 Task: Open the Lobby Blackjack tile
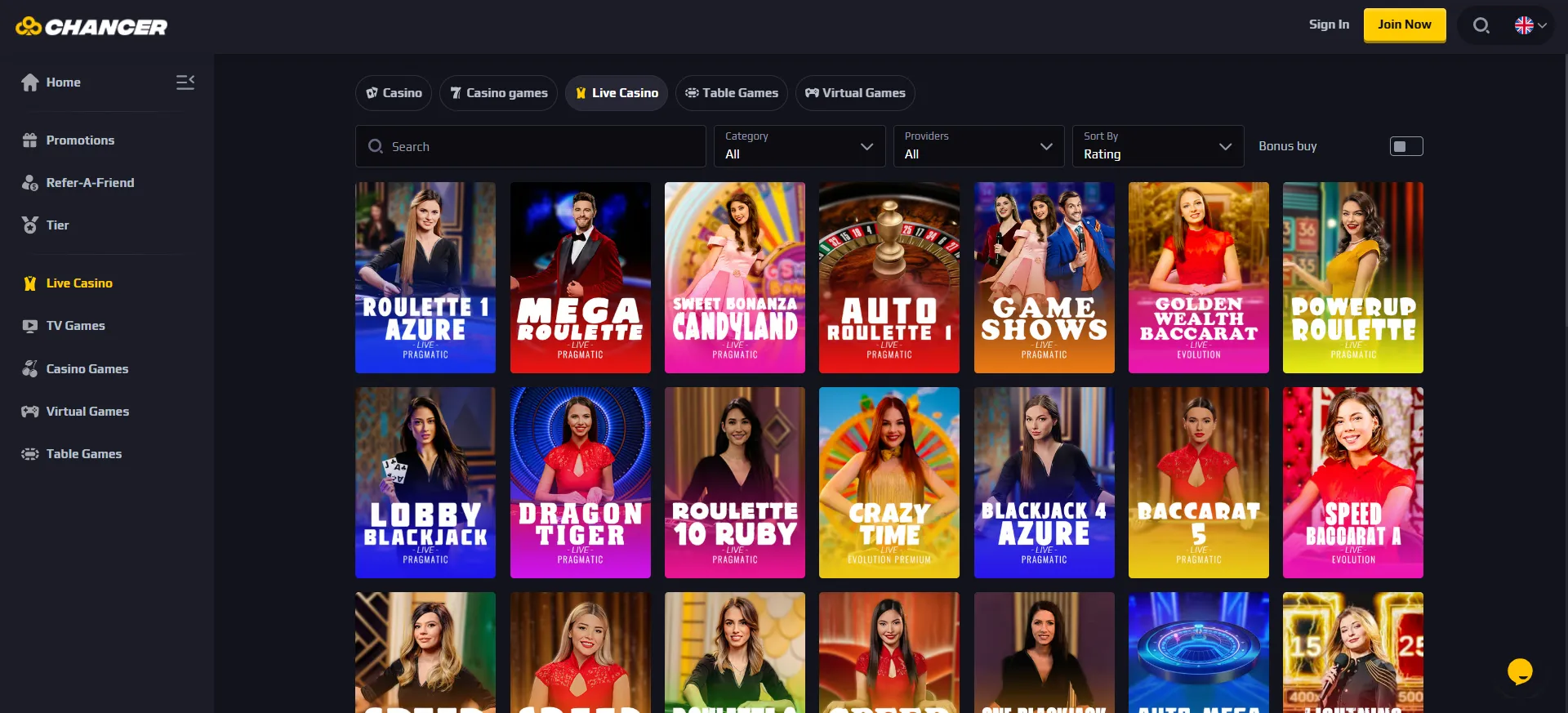point(425,483)
